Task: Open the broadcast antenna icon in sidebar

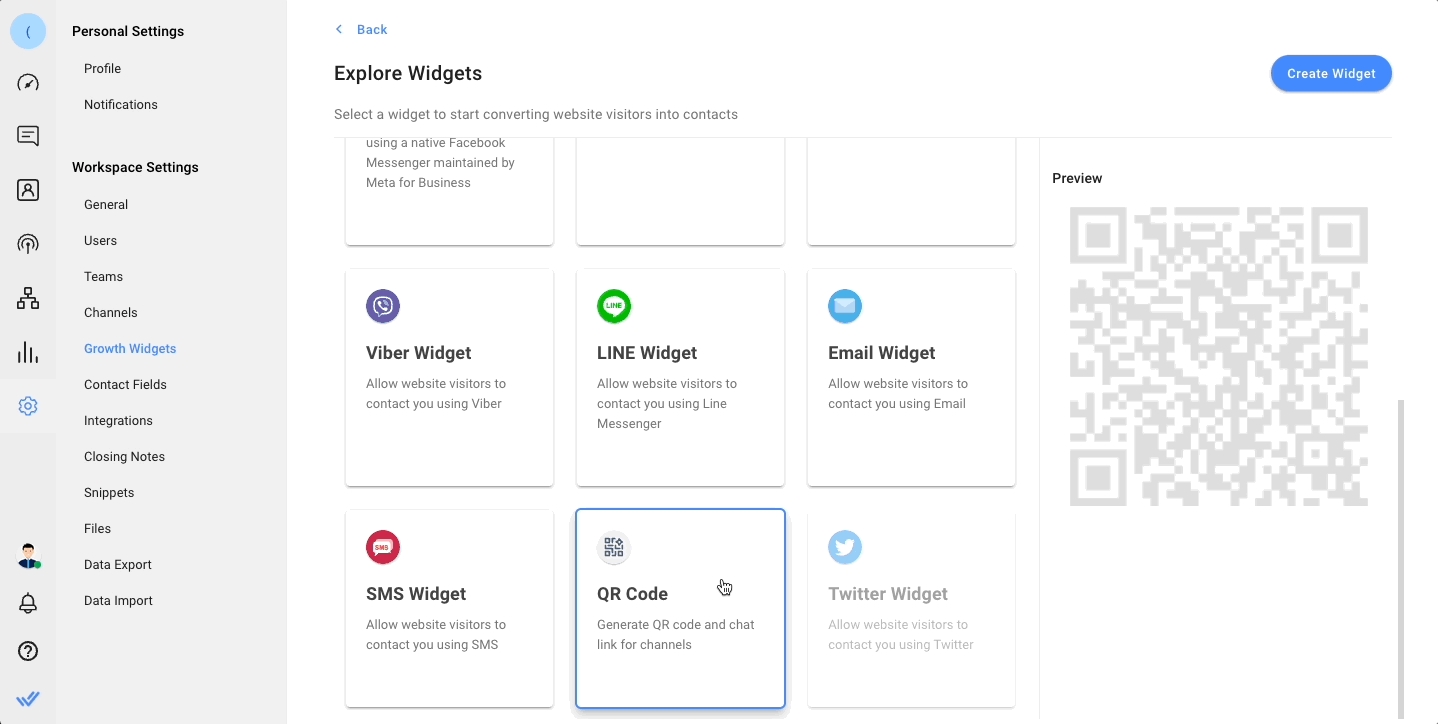Action: [x=28, y=244]
